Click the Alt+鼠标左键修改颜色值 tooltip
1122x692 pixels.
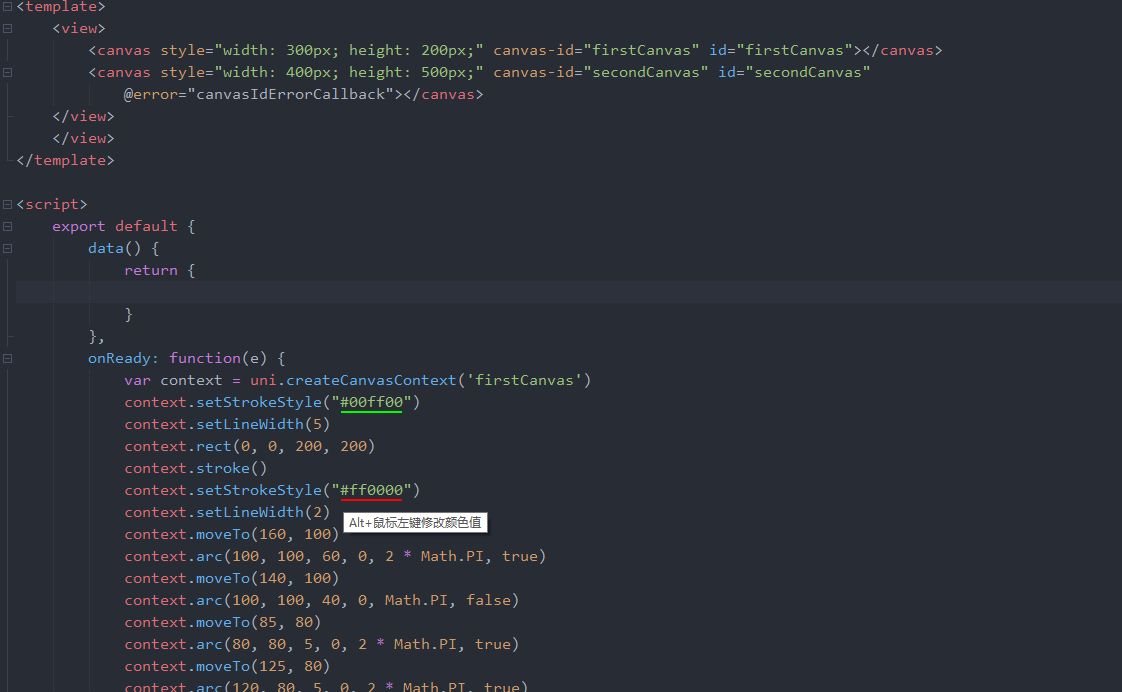(x=415, y=523)
